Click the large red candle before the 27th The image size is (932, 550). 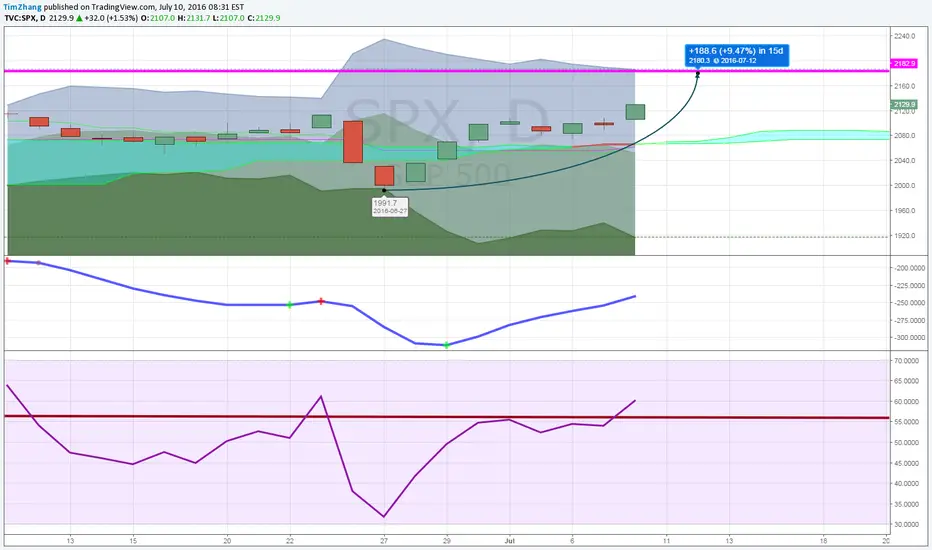pyautogui.click(x=353, y=142)
